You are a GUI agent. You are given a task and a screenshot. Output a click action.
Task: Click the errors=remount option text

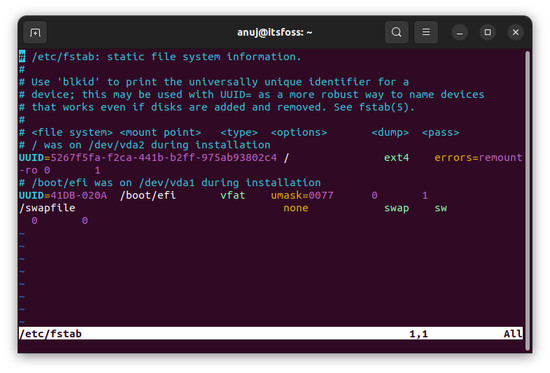pyautogui.click(x=478, y=158)
